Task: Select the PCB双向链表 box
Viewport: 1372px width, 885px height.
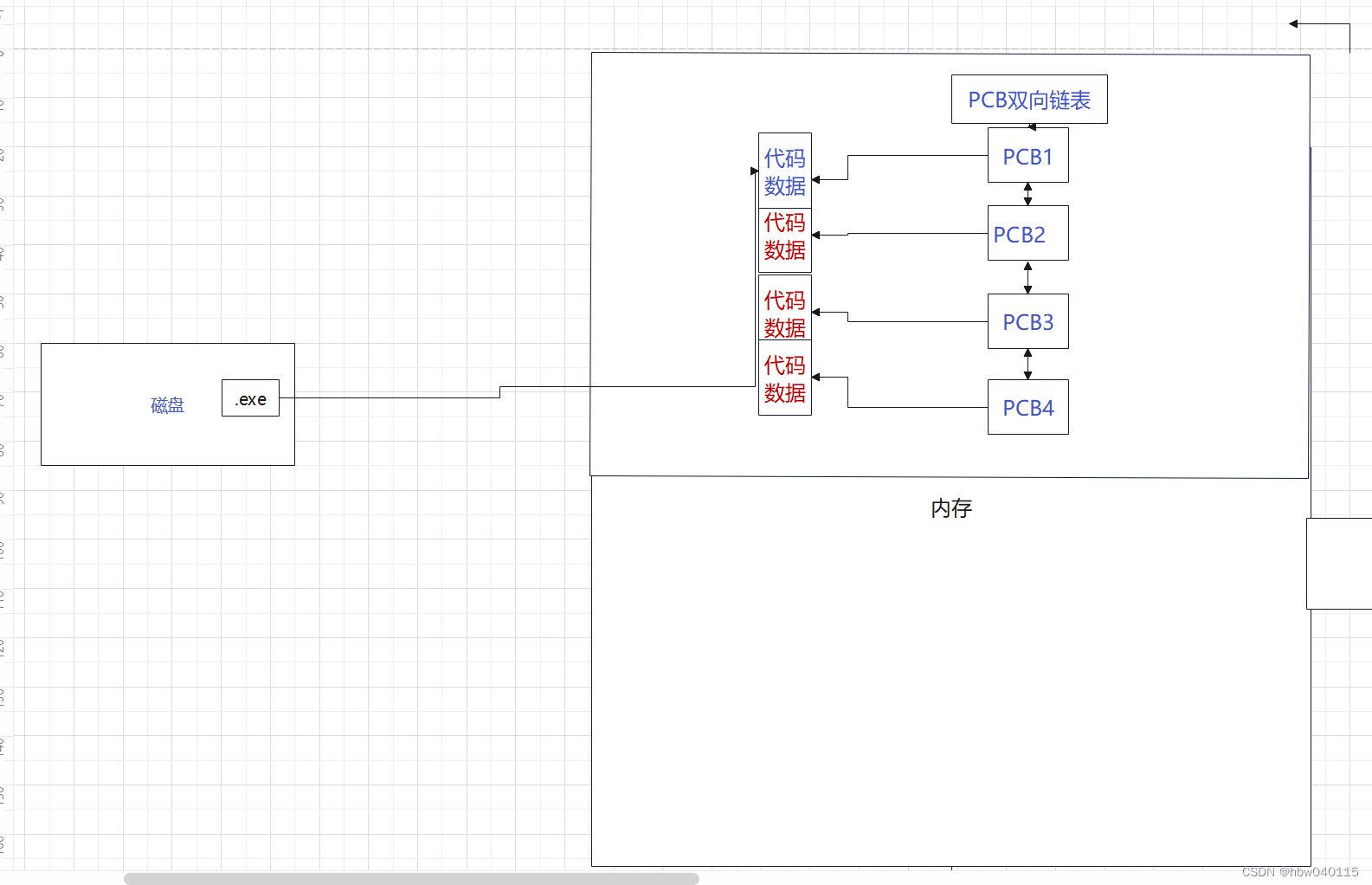Action: pos(1029,100)
